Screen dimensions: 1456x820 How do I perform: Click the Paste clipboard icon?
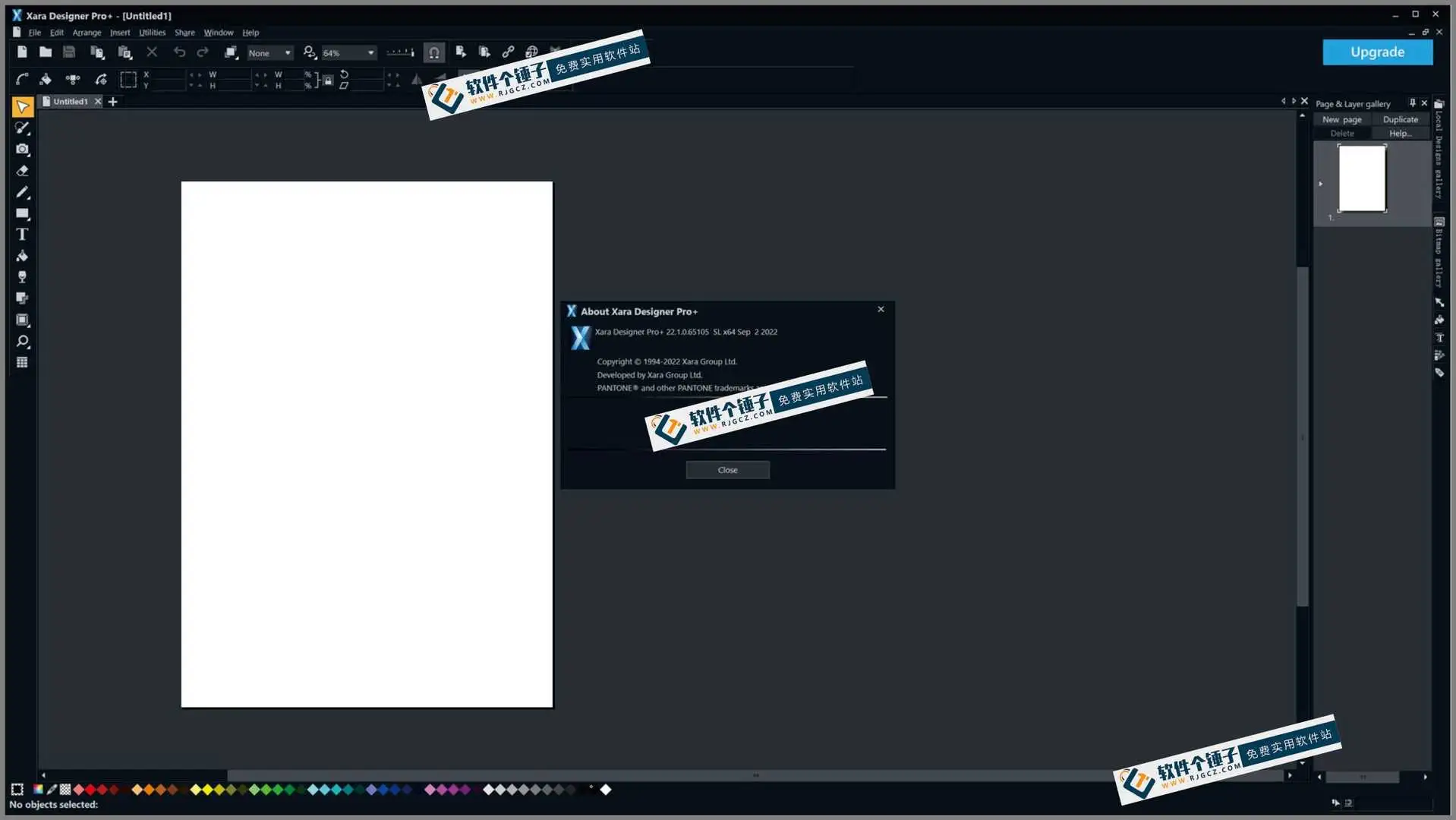tap(125, 52)
